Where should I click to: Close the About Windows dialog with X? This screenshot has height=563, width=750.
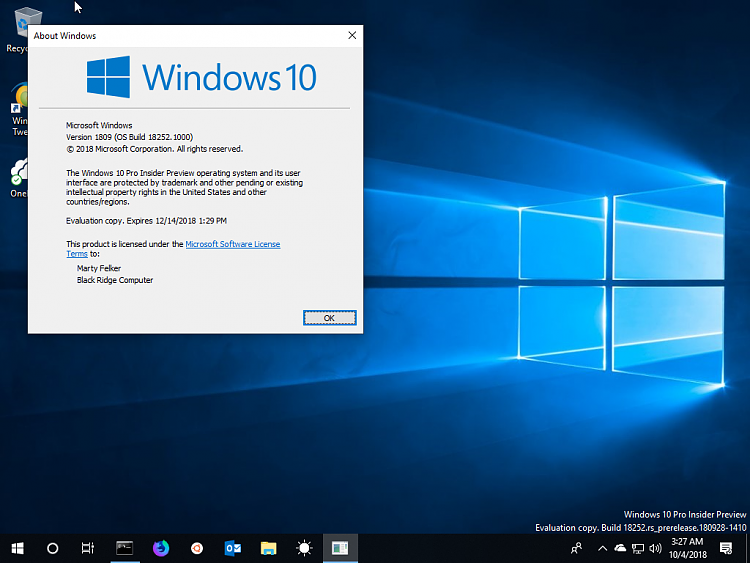pyautogui.click(x=352, y=35)
